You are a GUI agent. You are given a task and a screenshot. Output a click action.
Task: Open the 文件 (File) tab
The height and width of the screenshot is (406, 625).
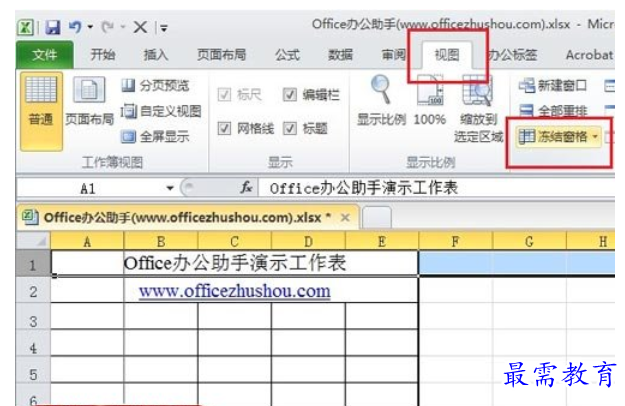(45, 55)
